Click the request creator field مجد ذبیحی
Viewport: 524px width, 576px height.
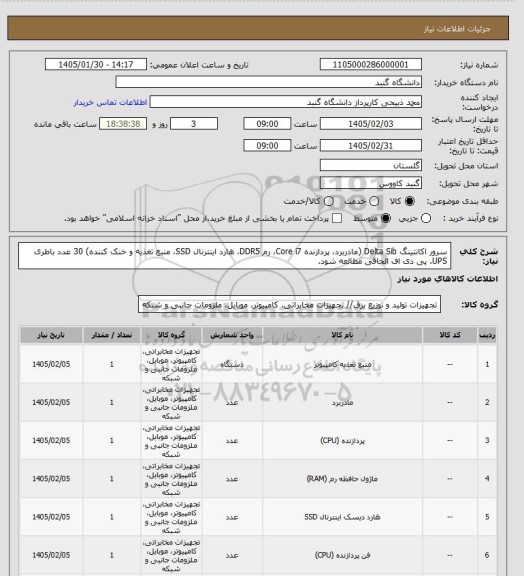pyautogui.click(x=286, y=102)
